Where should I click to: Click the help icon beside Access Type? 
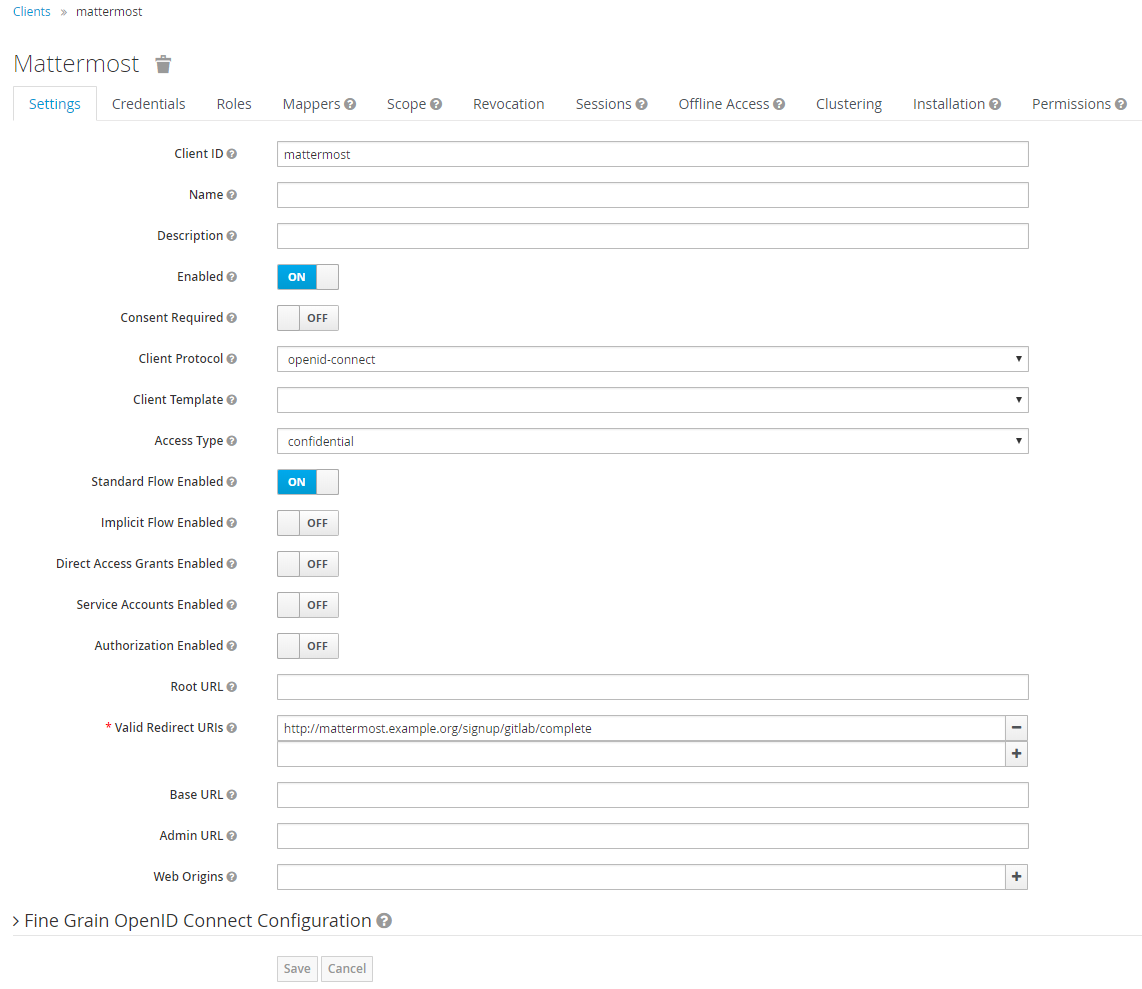click(x=234, y=440)
